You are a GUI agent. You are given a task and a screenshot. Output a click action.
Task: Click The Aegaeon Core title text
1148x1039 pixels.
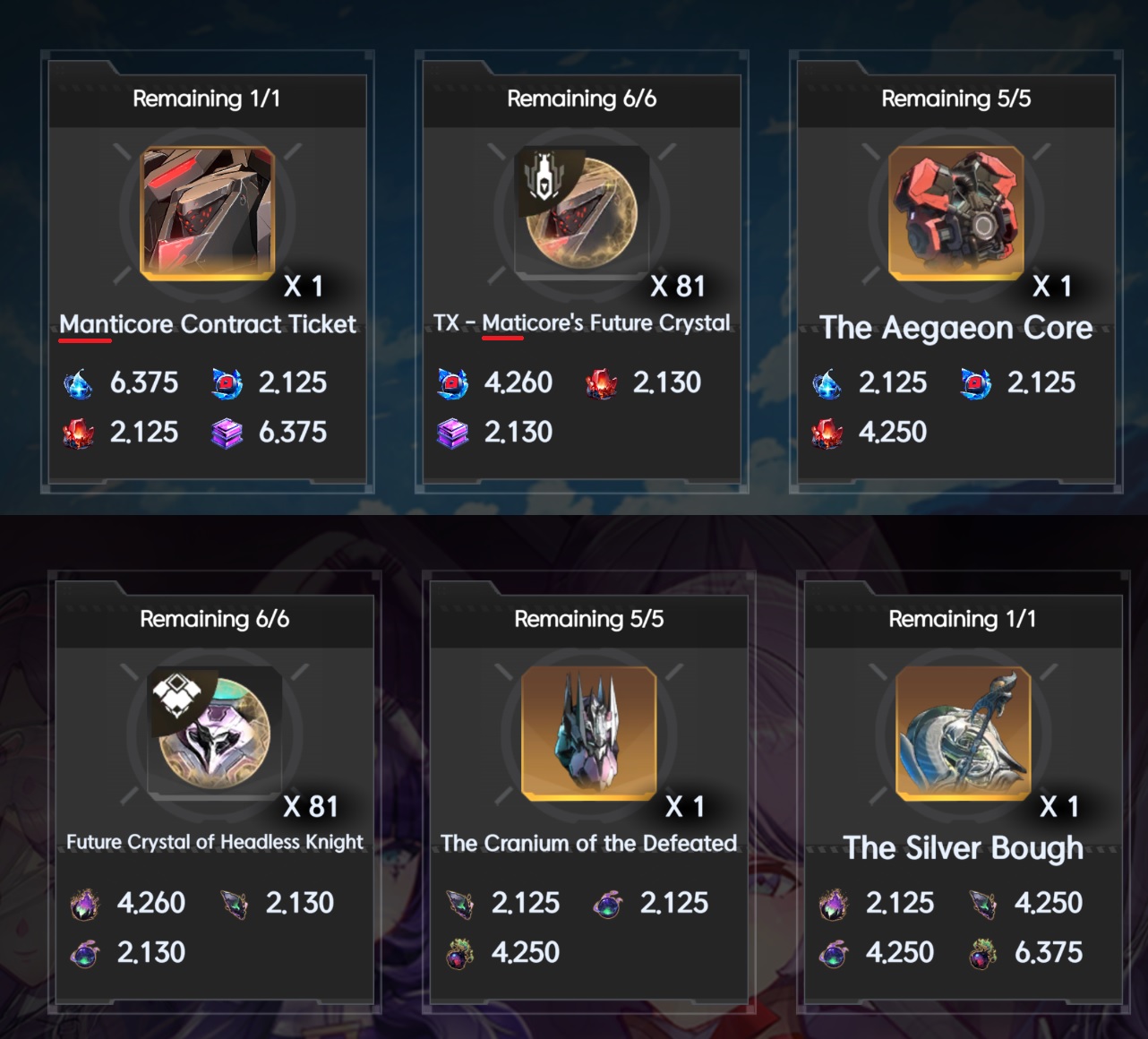[955, 328]
